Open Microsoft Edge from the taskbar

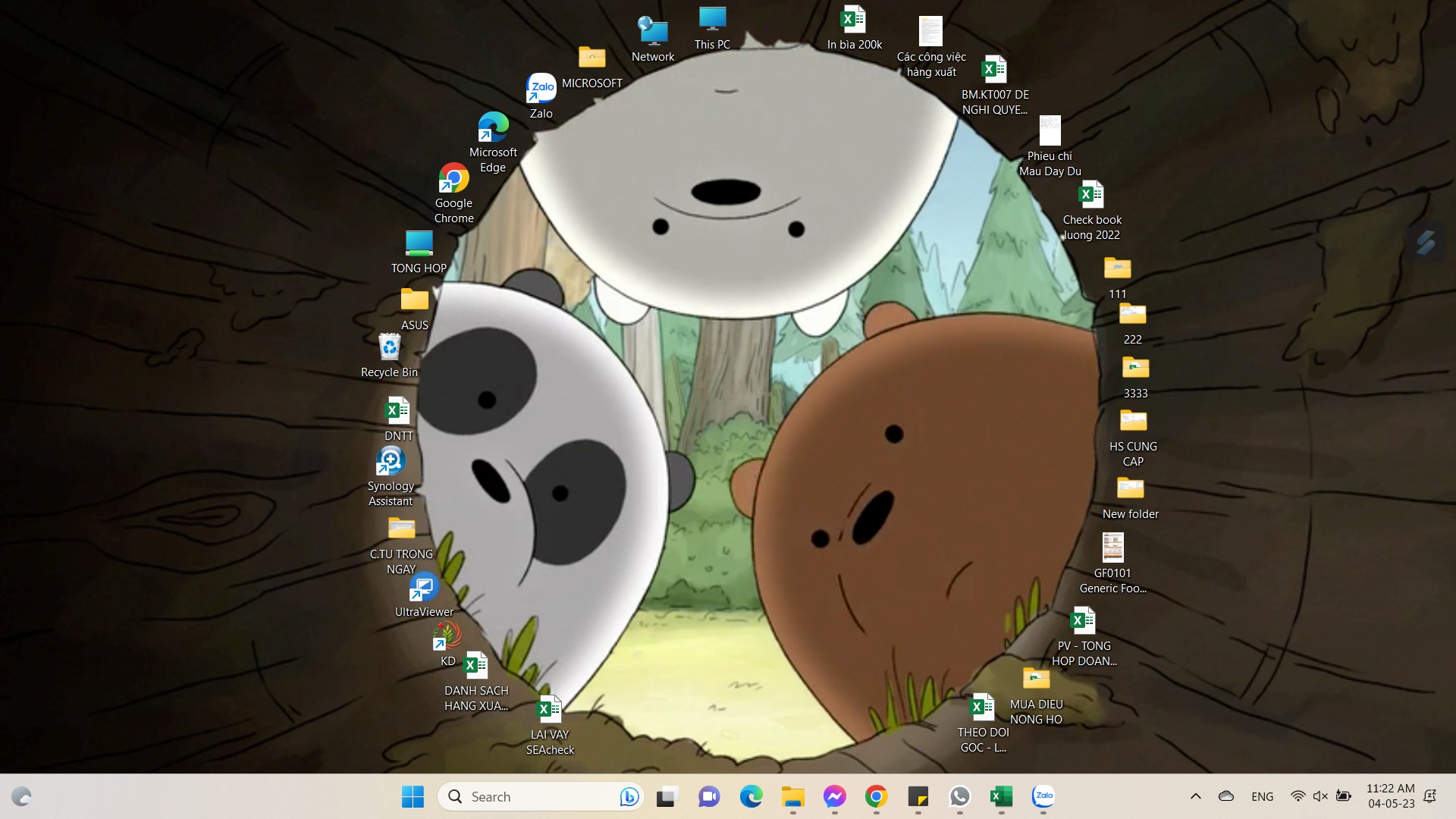pos(751,796)
